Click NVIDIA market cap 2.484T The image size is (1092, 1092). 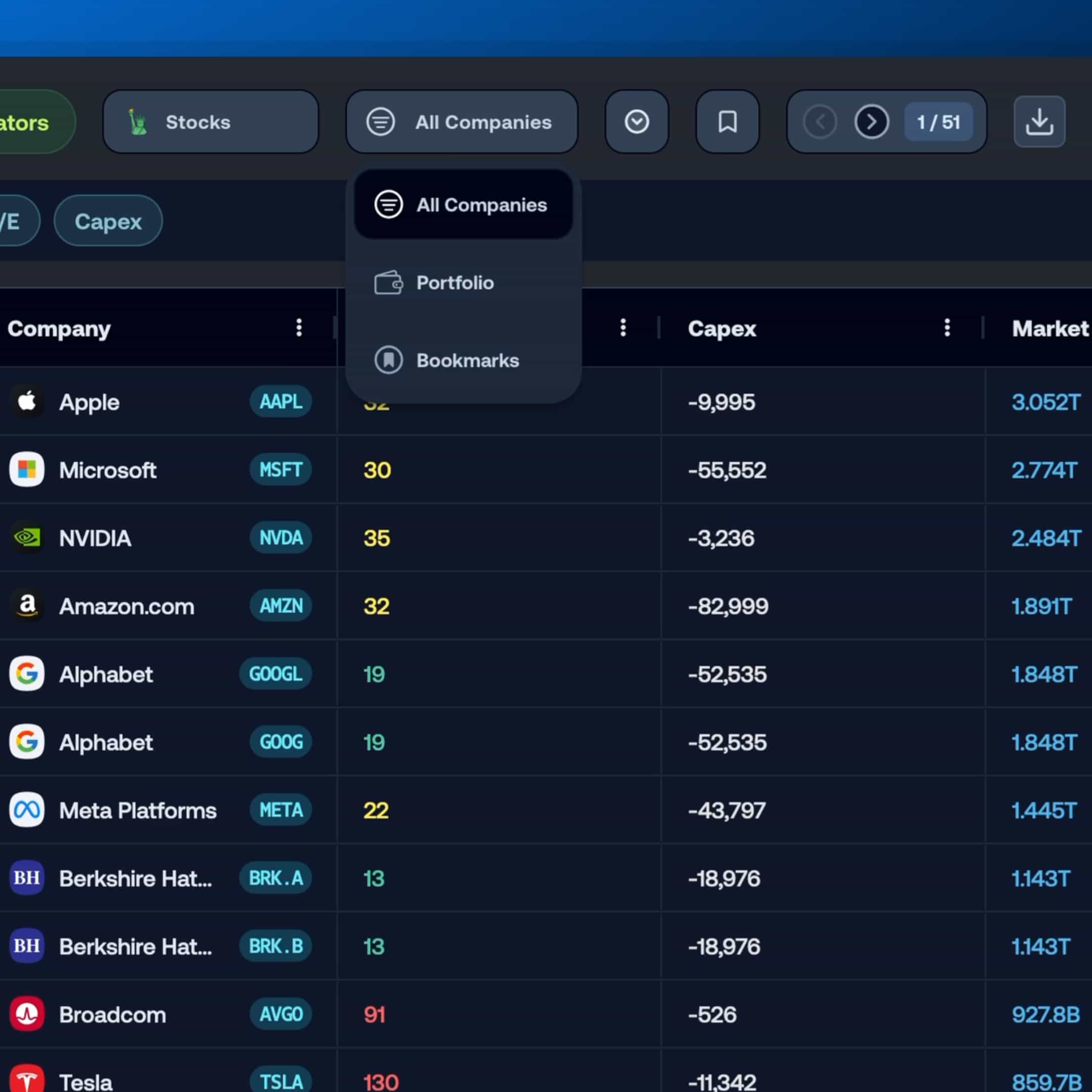[1046, 538]
